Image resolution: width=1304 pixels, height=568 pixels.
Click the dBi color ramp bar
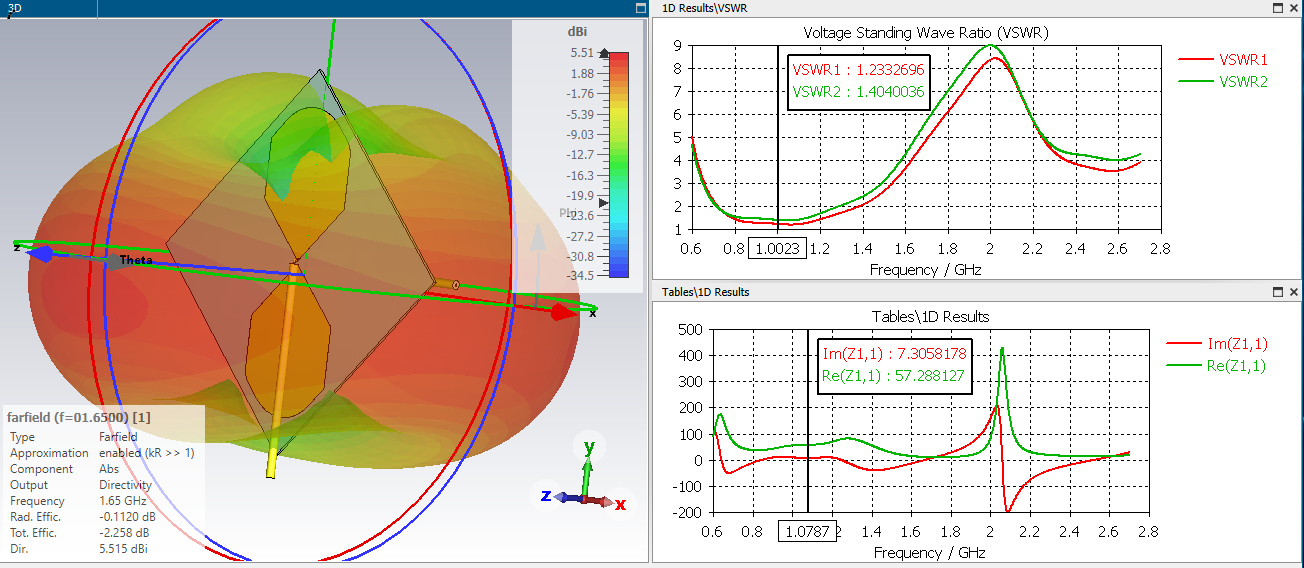tap(619, 164)
